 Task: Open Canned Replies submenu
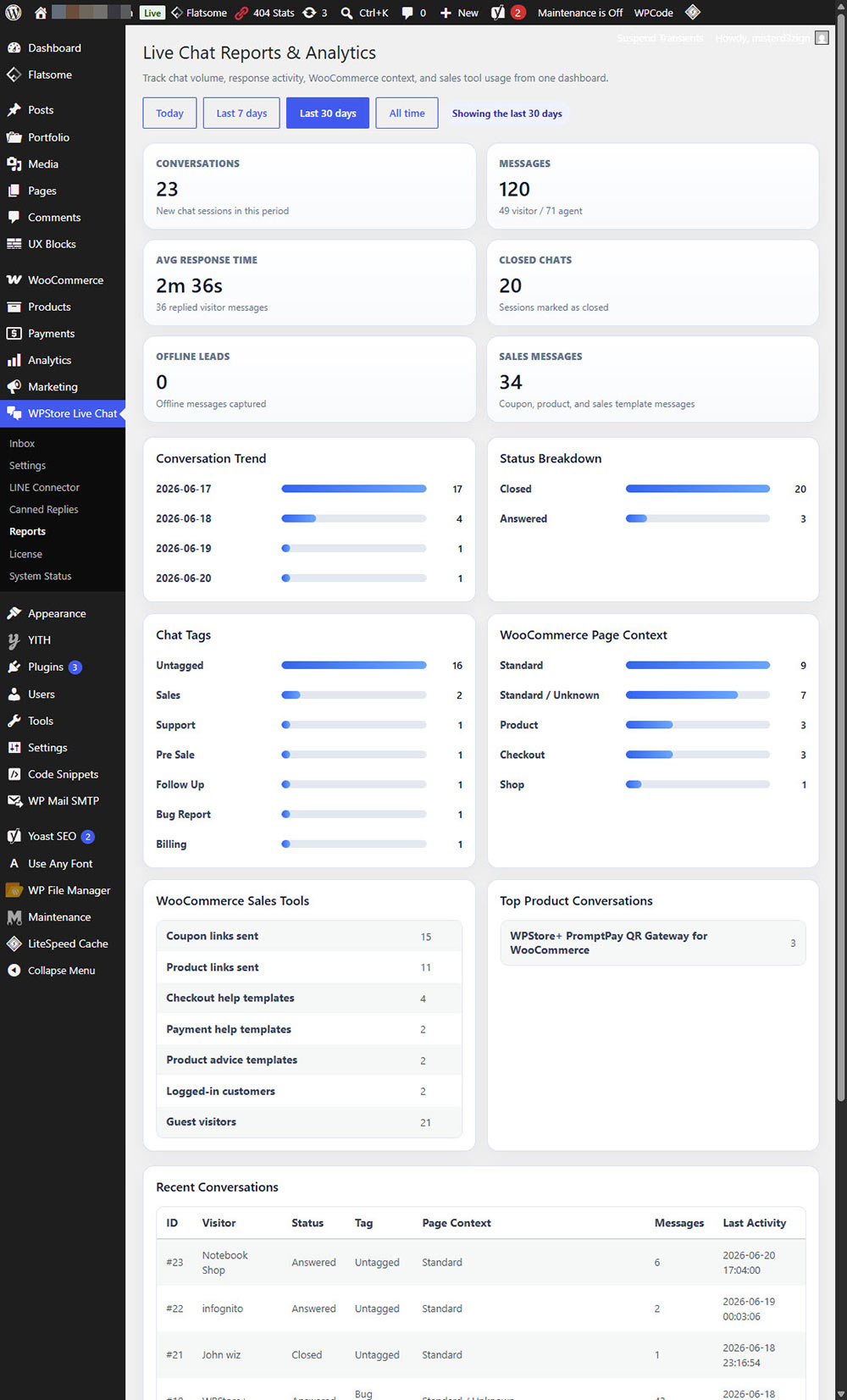[x=43, y=509]
